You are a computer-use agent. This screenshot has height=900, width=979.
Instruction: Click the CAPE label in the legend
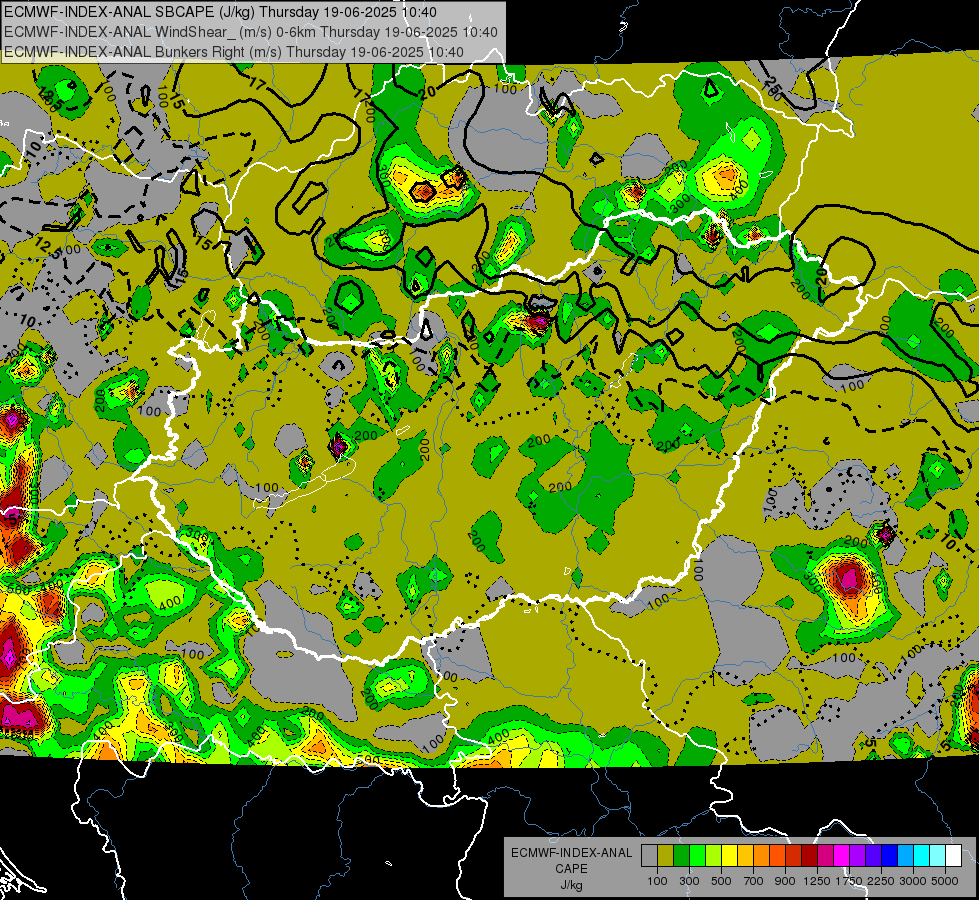point(571,869)
